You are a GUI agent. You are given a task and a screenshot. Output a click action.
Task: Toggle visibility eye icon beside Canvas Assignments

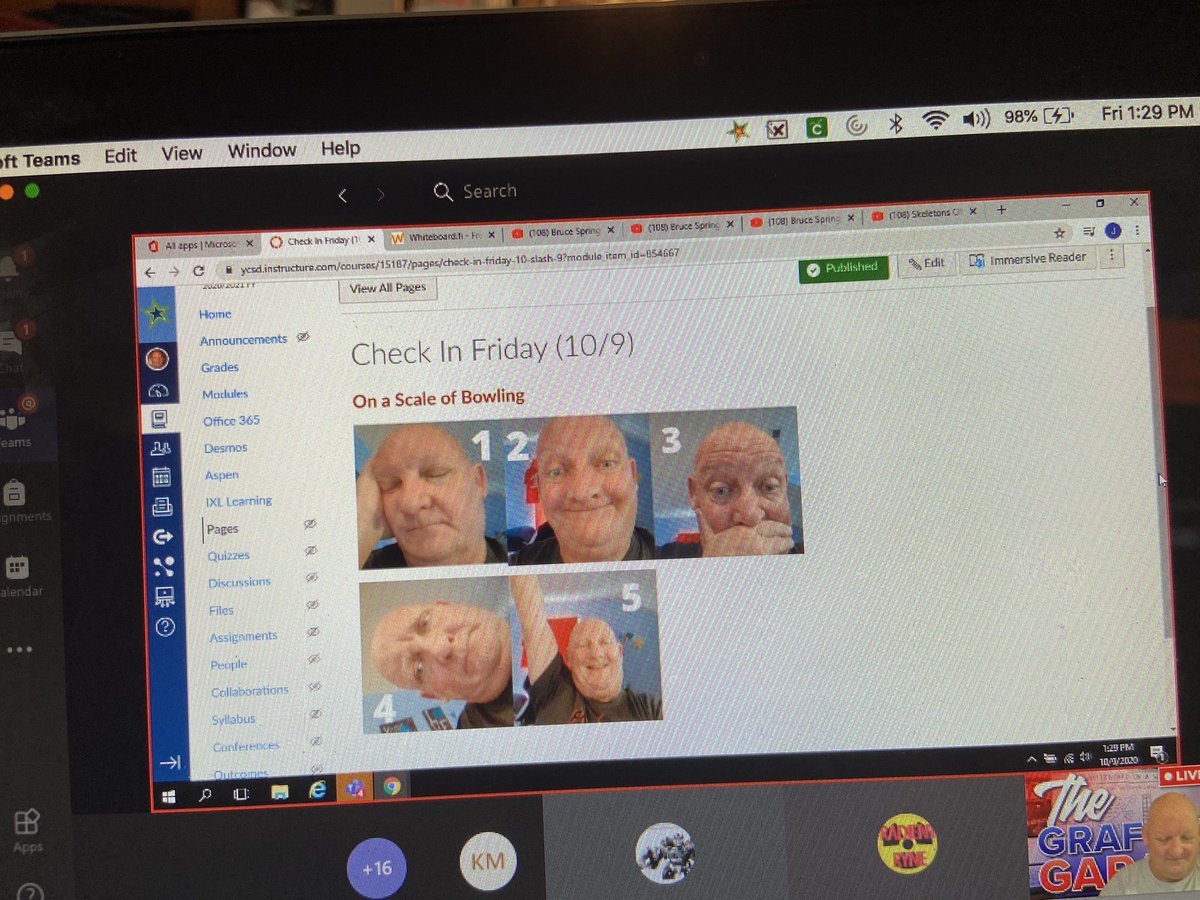click(313, 632)
